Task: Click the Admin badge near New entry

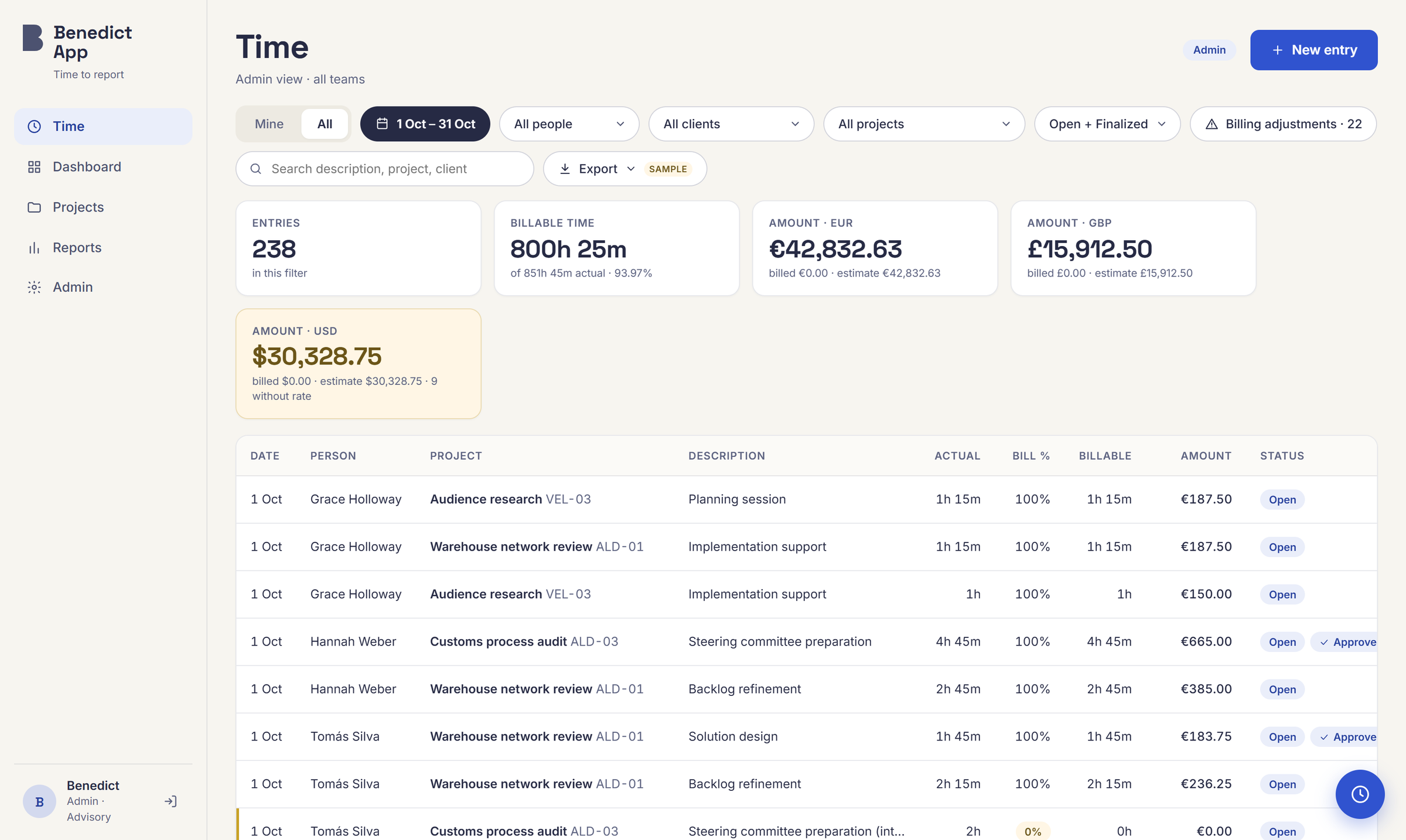Action: click(x=1209, y=50)
